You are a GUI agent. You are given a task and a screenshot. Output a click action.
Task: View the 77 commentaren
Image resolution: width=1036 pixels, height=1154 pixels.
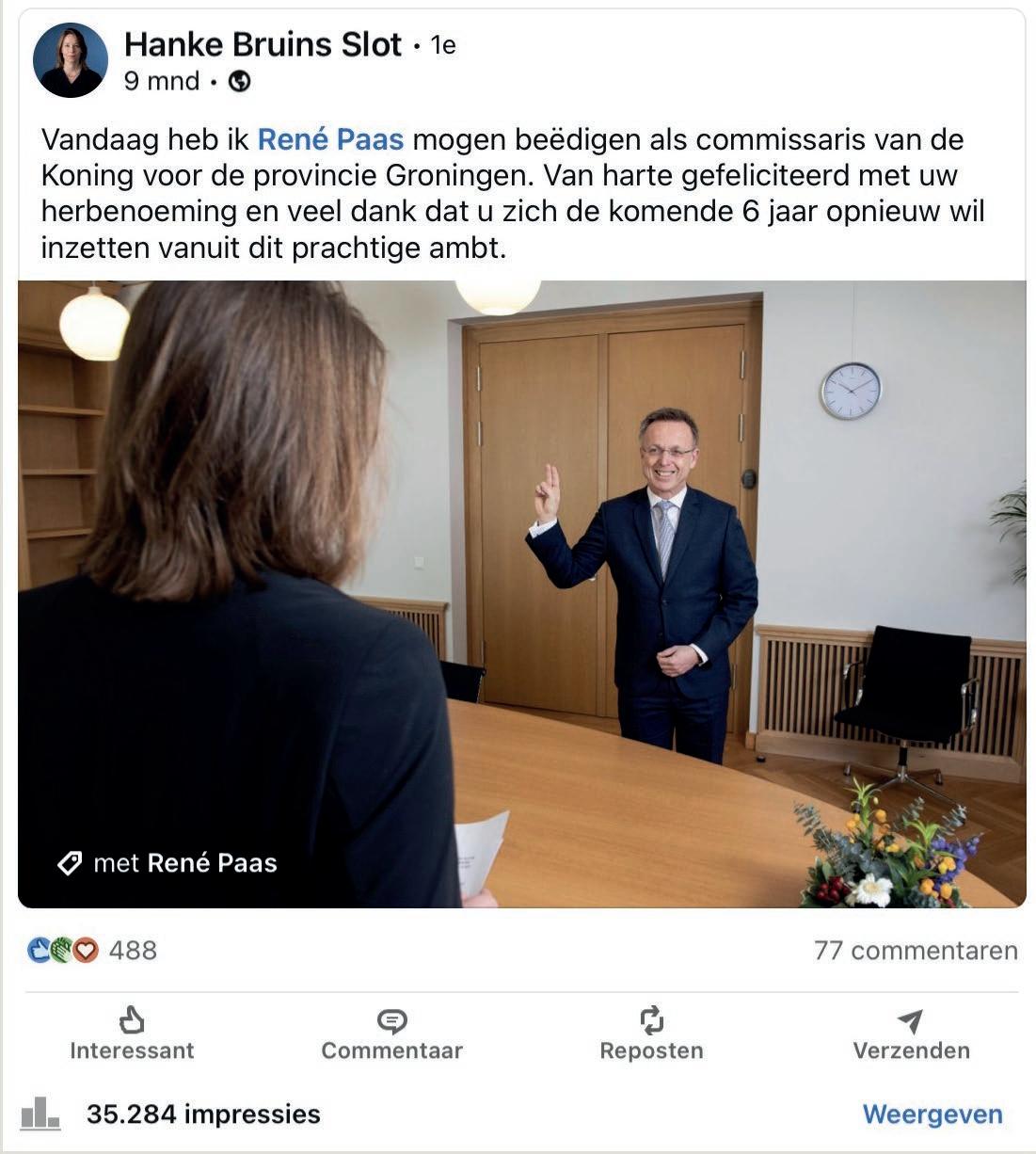916,951
